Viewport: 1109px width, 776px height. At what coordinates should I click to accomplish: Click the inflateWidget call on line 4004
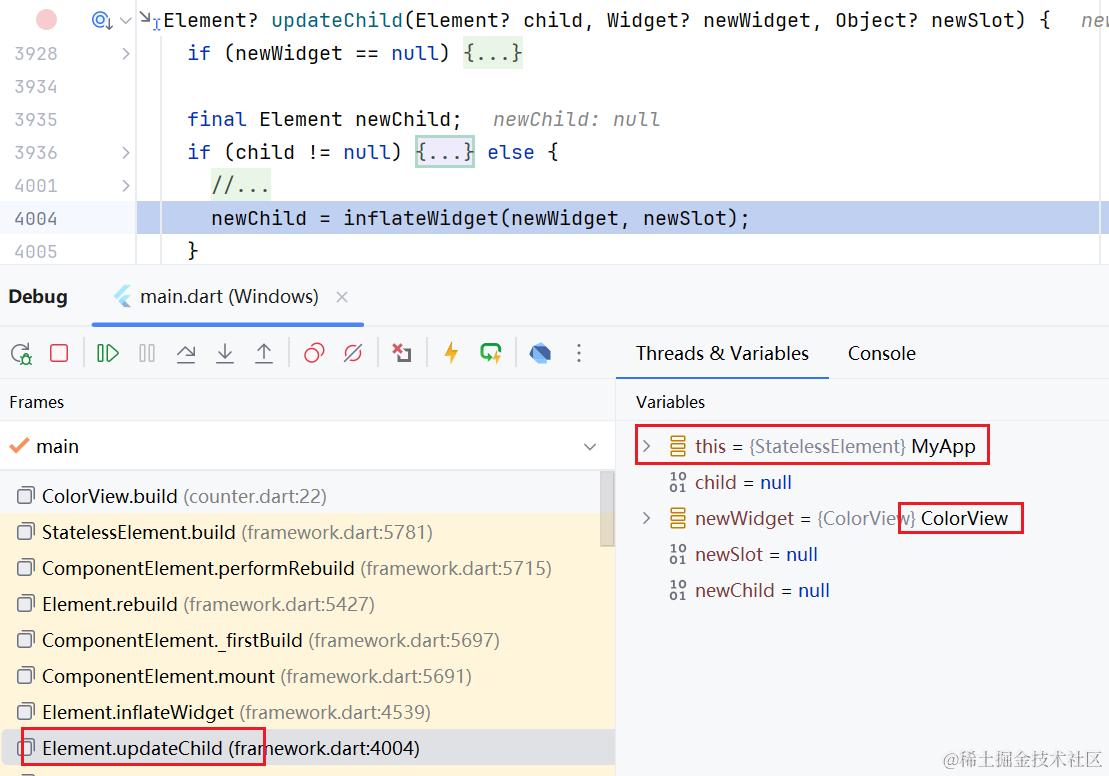coord(545,219)
